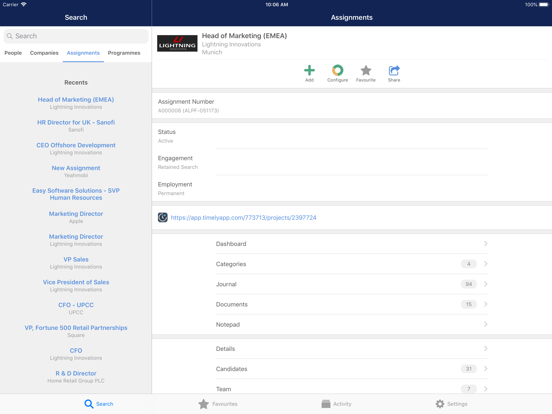Tap the Share icon
Viewport: 552px width, 414px height.
pyautogui.click(x=394, y=70)
